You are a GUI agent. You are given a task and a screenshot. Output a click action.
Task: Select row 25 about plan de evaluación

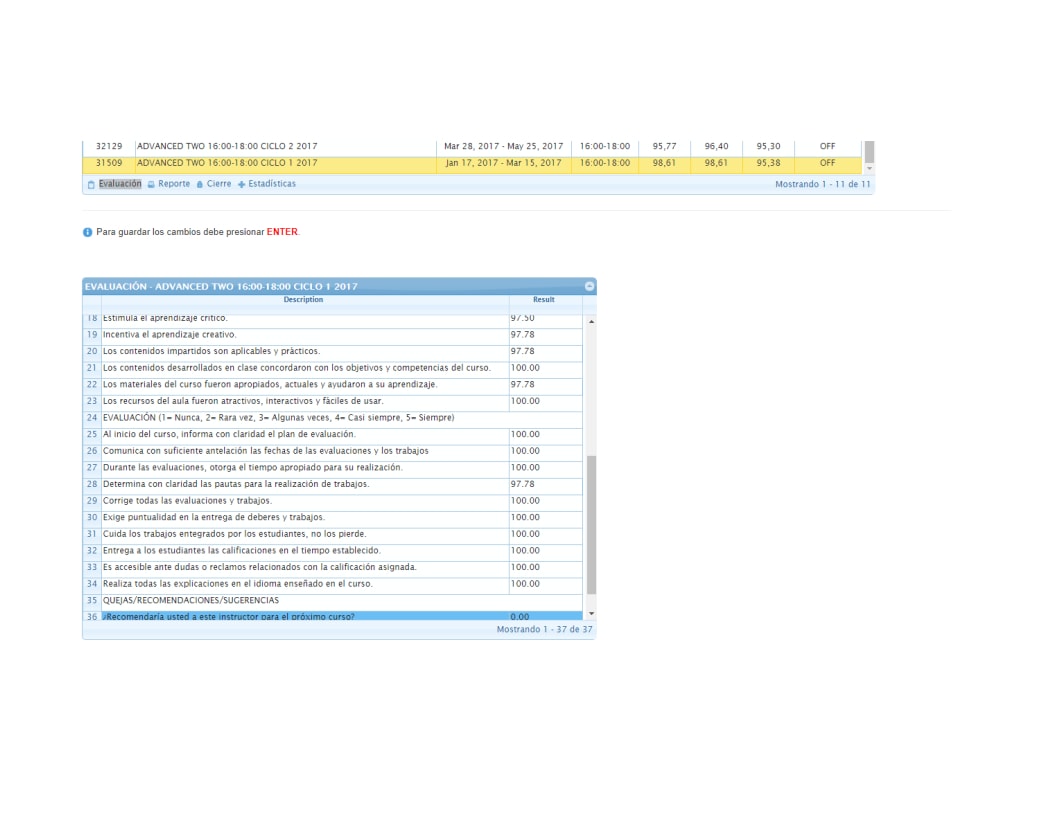coord(332,434)
